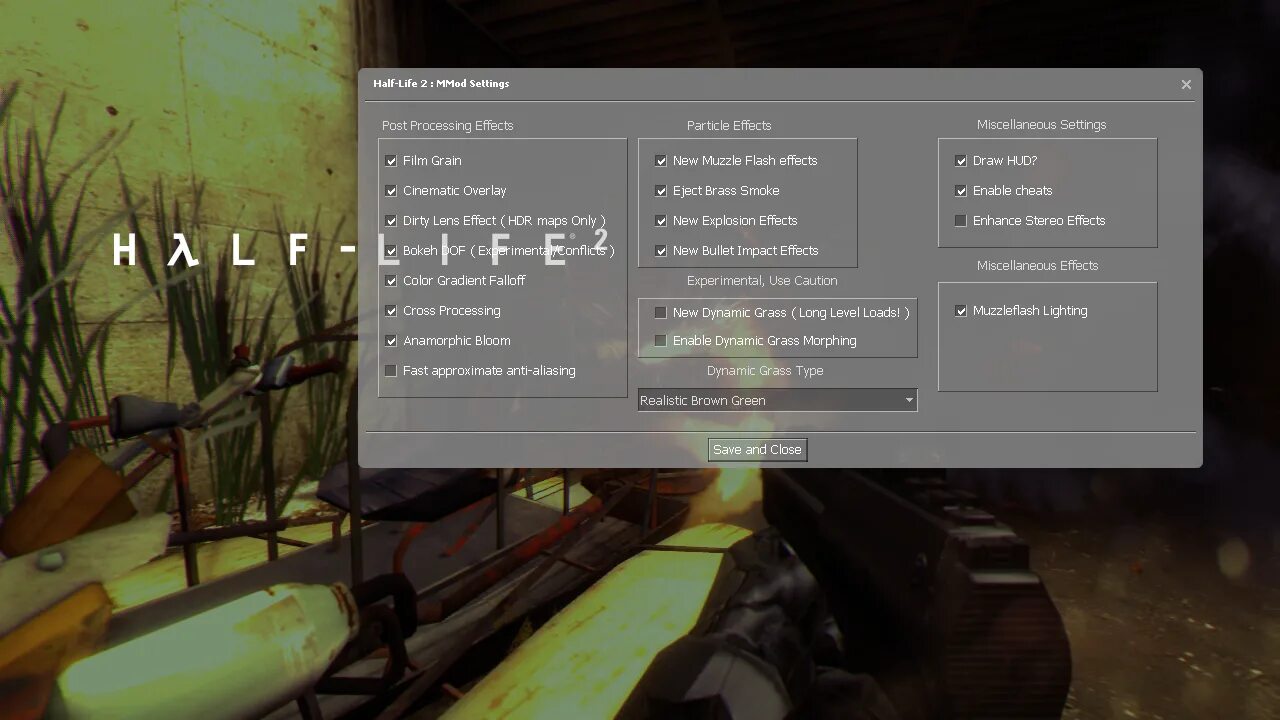Uncheck the Film Grain checkbox
This screenshot has height=720, width=1280.
pyautogui.click(x=391, y=161)
